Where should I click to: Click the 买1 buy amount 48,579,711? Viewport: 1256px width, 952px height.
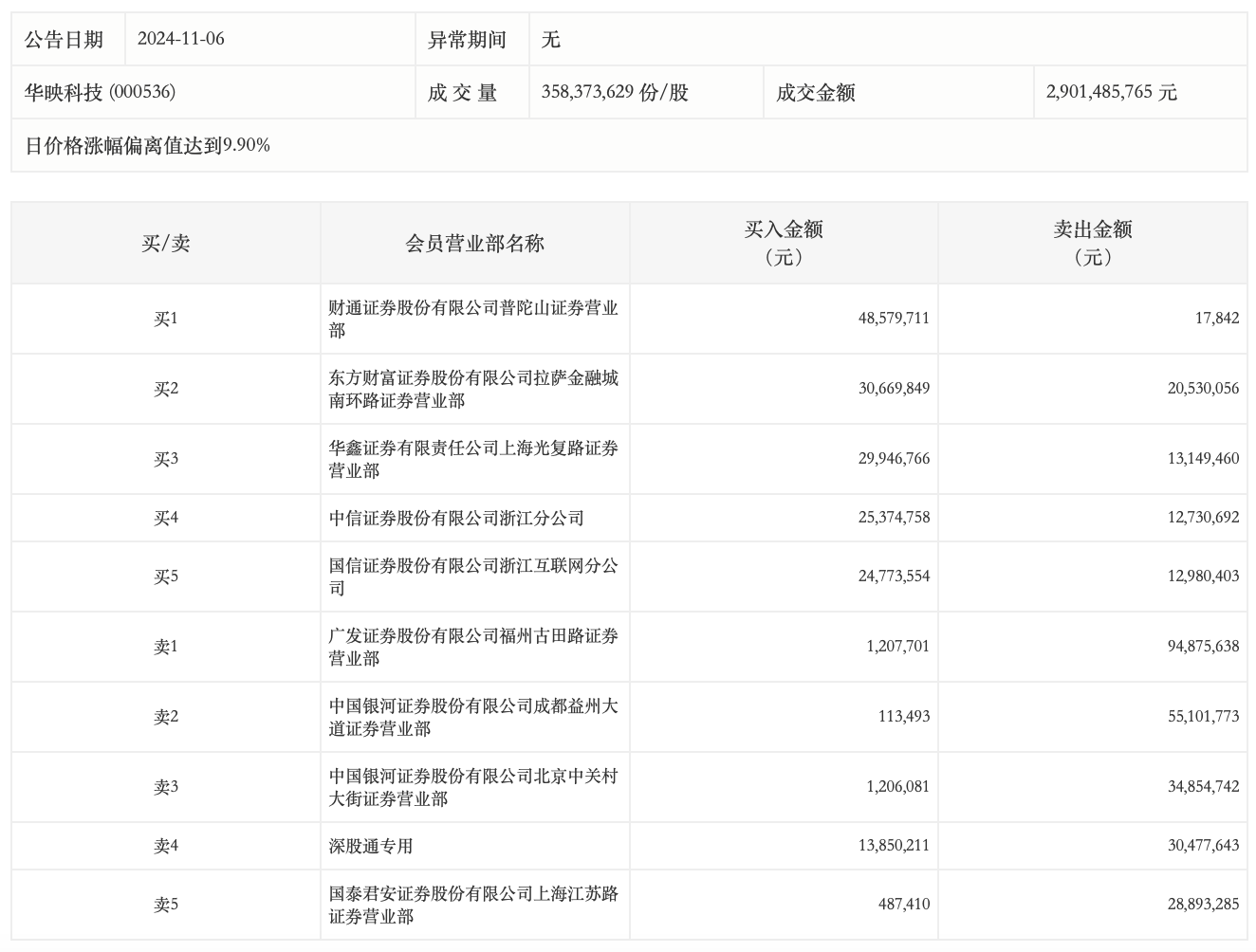(x=894, y=319)
